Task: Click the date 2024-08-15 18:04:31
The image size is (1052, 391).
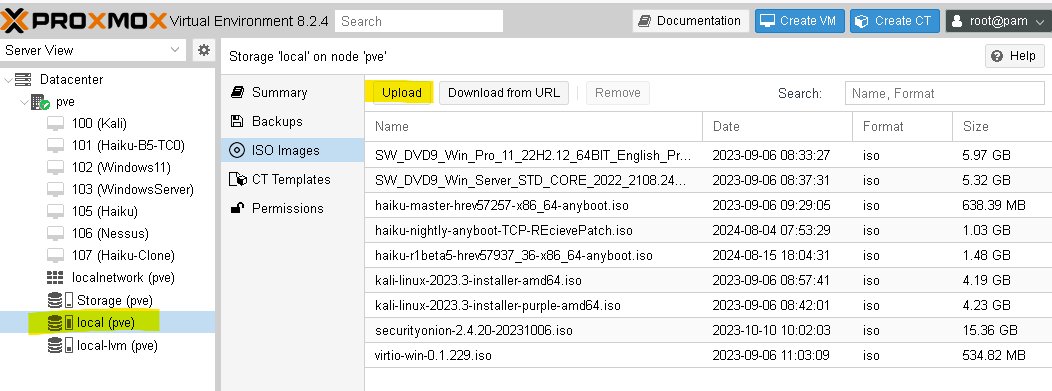Action: [x=771, y=256]
